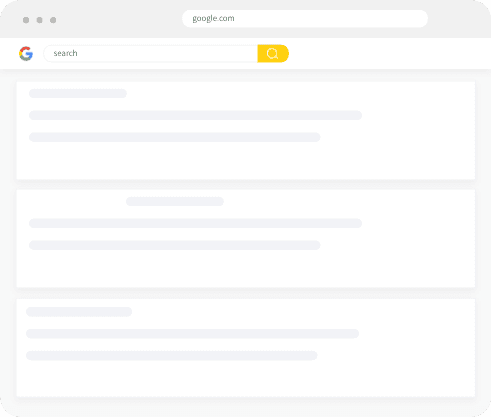Select the second result's shorter description line
The image size is (491, 417).
(x=175, y=245)
